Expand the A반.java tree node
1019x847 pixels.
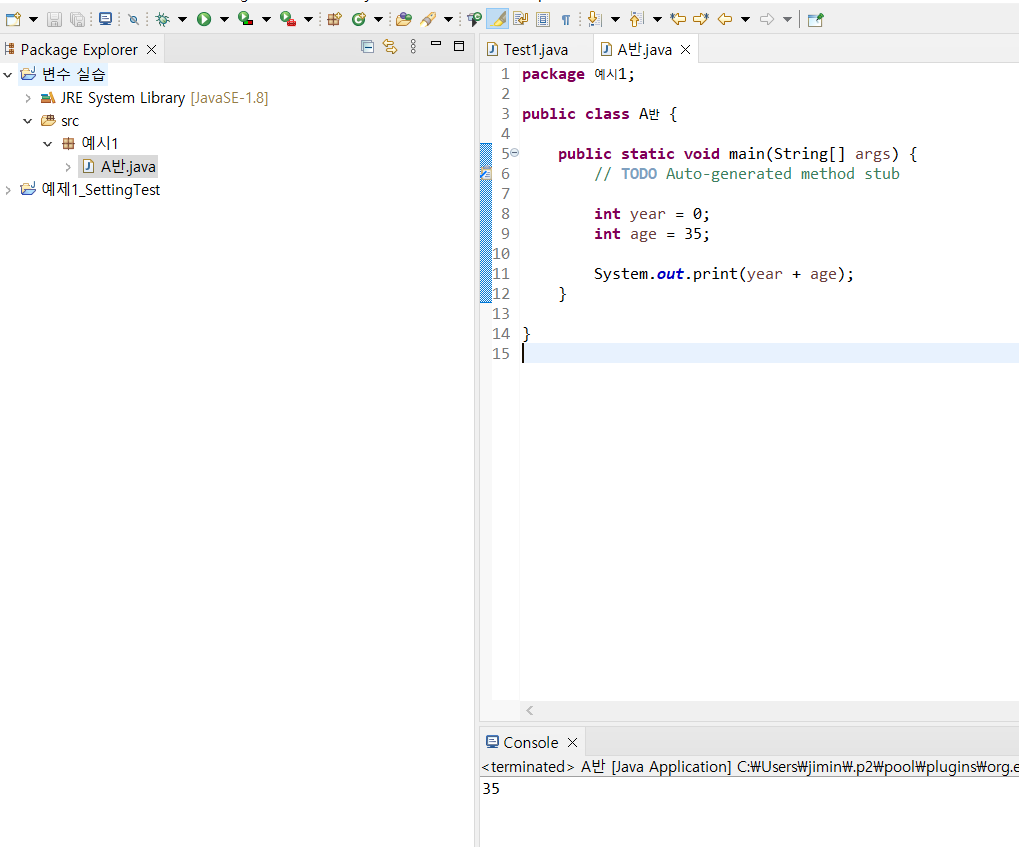68,167
